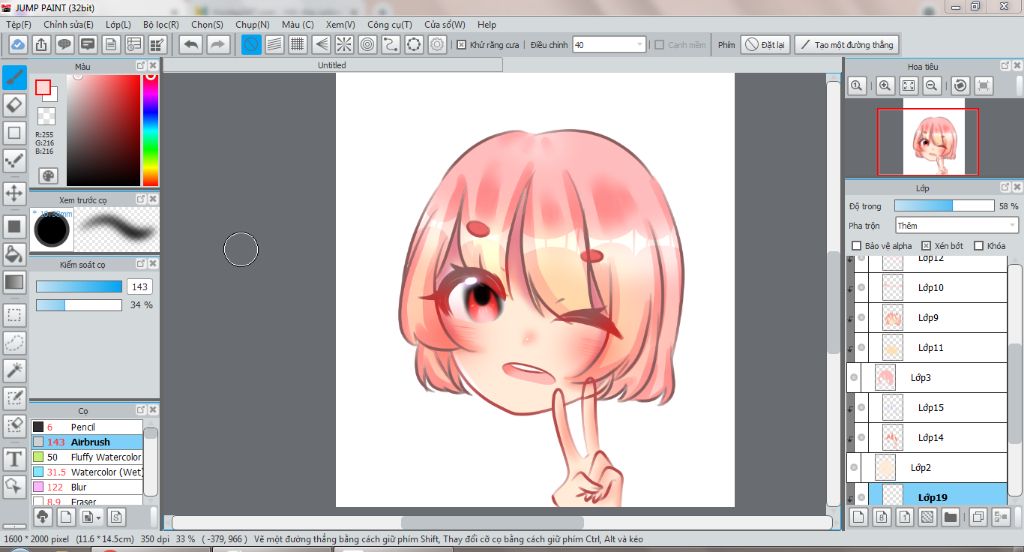The width and height of the screenshot is (1024, 552).
Task: Select the Text tool
Action: 14,459
